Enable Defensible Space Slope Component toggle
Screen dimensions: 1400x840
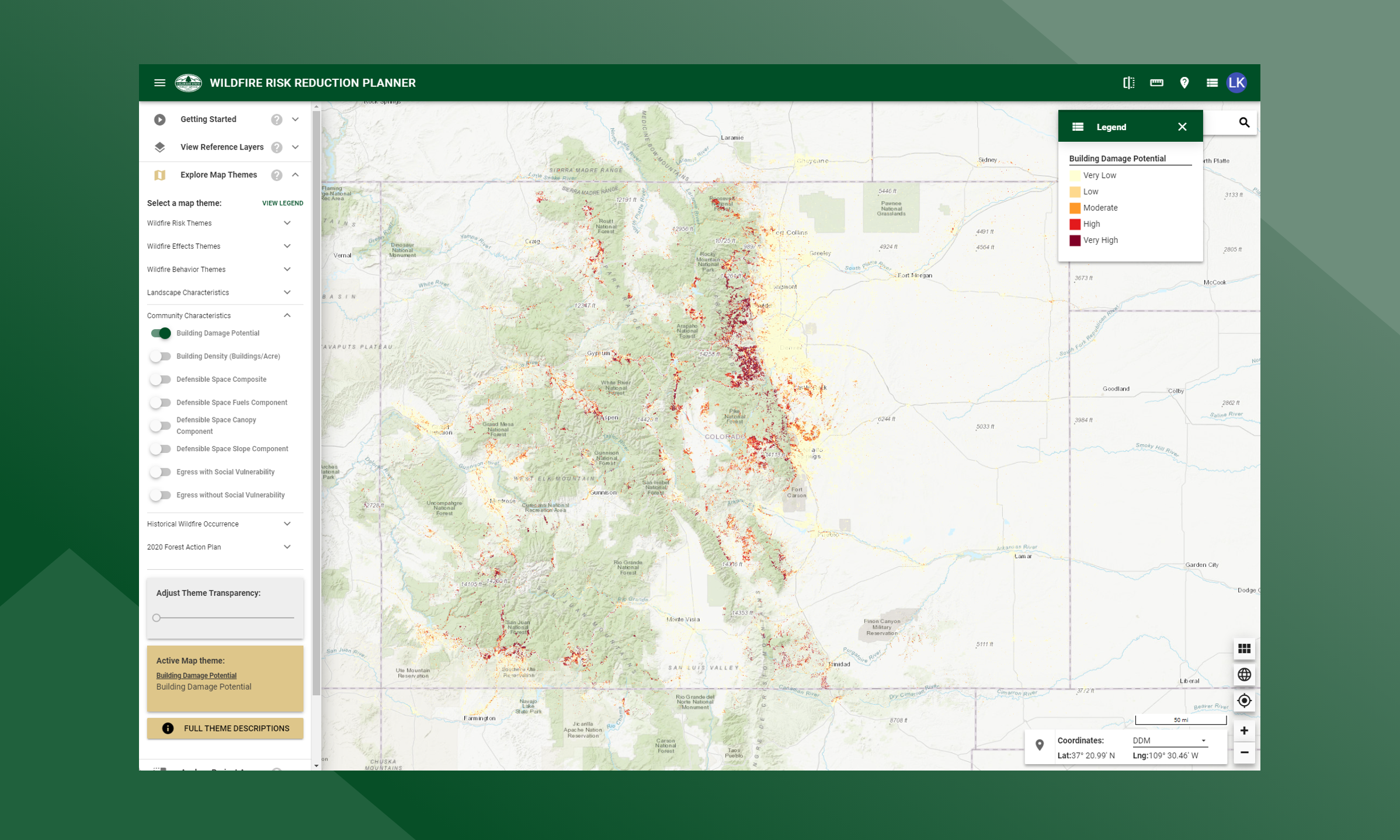click(159, 449)
